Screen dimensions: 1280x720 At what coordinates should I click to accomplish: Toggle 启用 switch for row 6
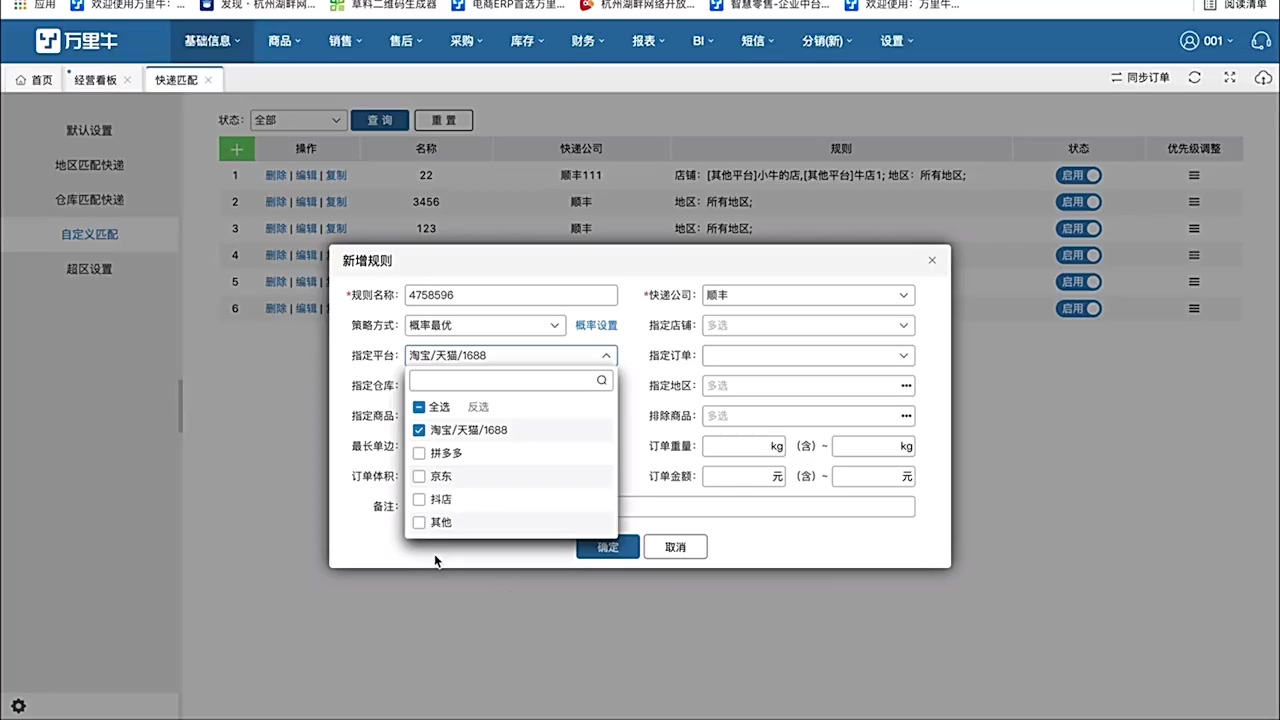tap(1079, 309)
